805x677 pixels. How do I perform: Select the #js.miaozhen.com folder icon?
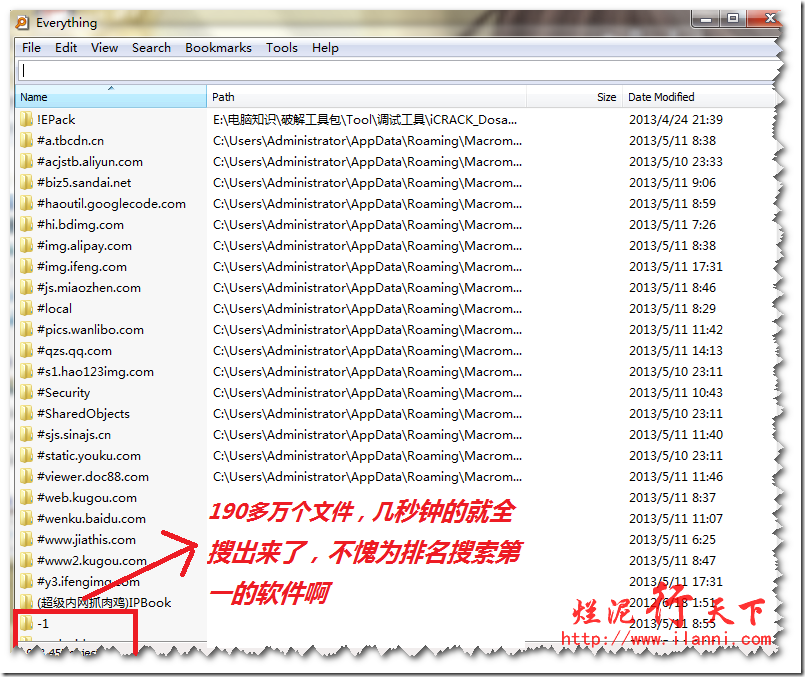click(26, 288)
